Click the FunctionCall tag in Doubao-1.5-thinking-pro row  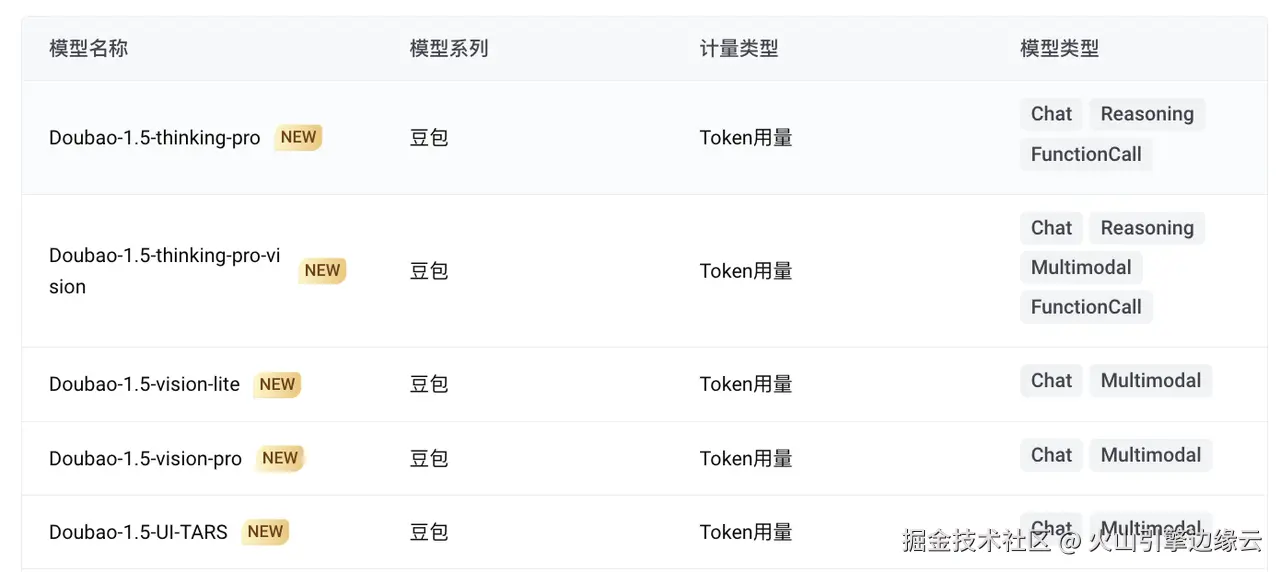point(1085,154)
